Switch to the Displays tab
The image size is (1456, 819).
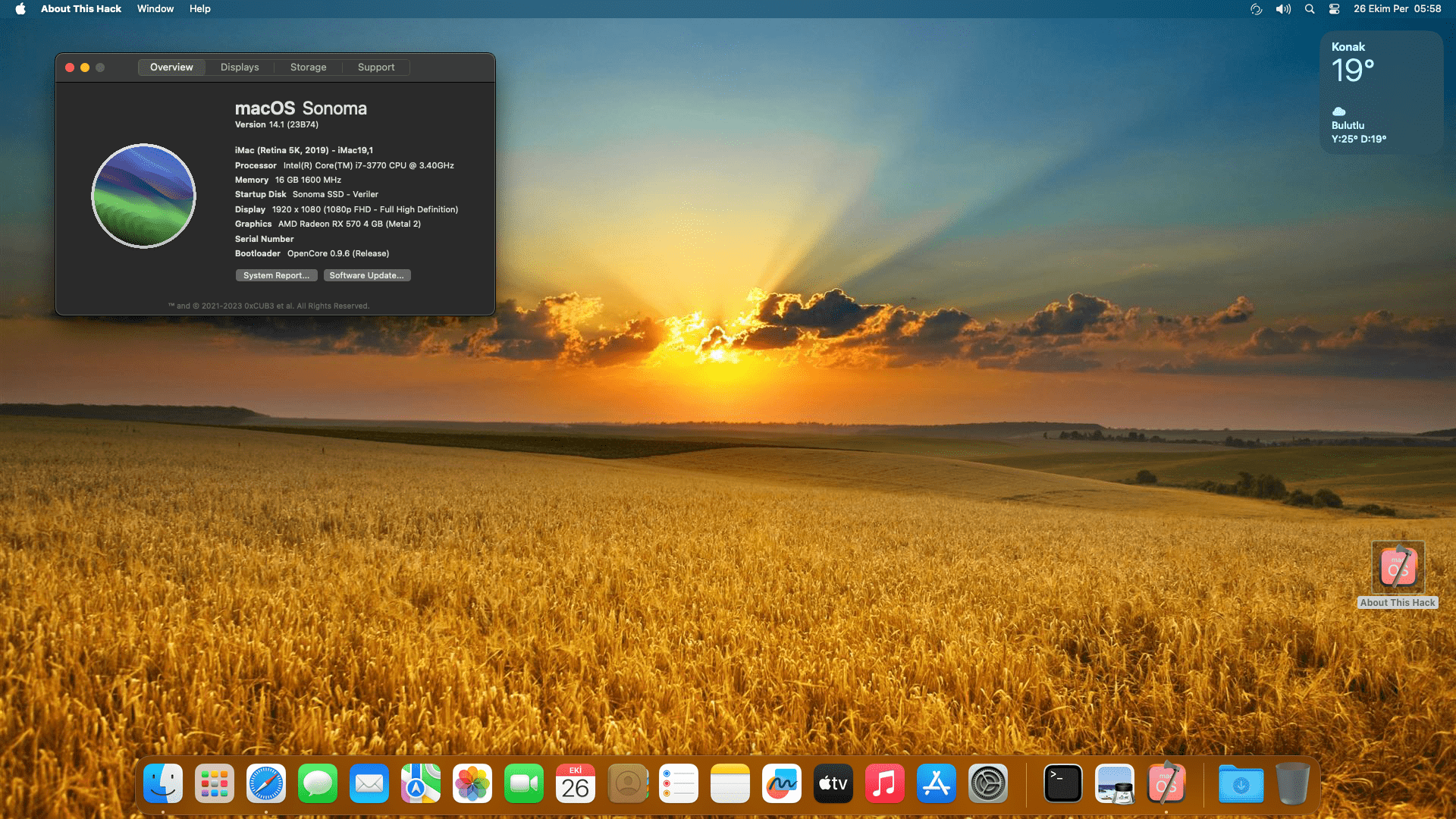click(x=240, y=67)
